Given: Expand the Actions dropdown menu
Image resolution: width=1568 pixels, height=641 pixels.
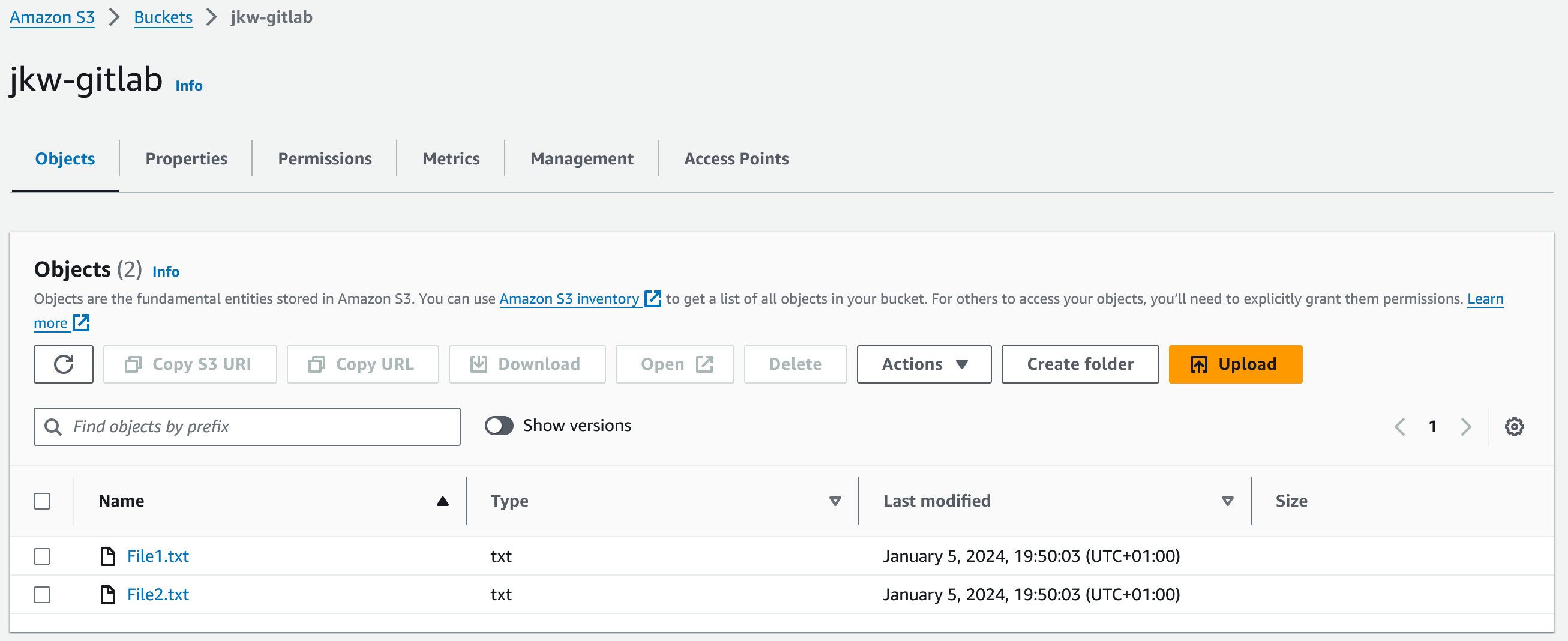Looking at the screenshot, I should [x=924, y=364].
